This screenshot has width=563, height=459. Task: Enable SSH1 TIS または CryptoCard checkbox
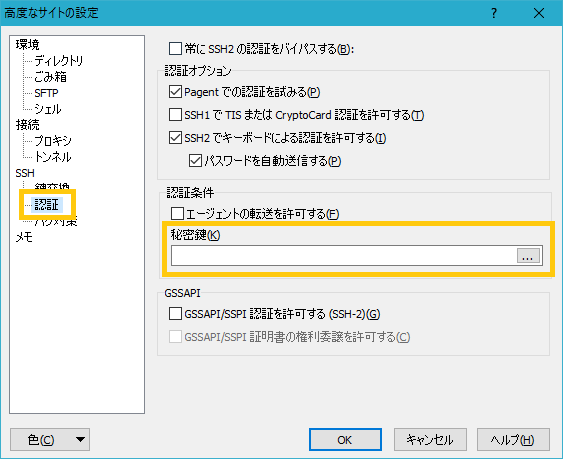click(x=175, y=115)
